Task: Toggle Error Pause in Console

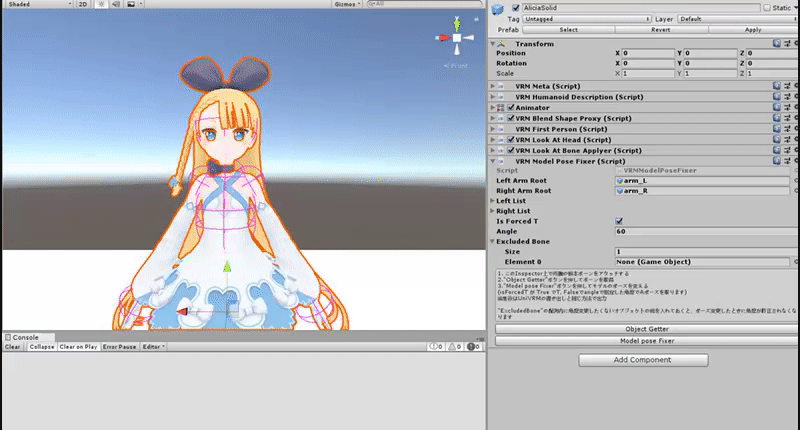Action: coord(119,347)
